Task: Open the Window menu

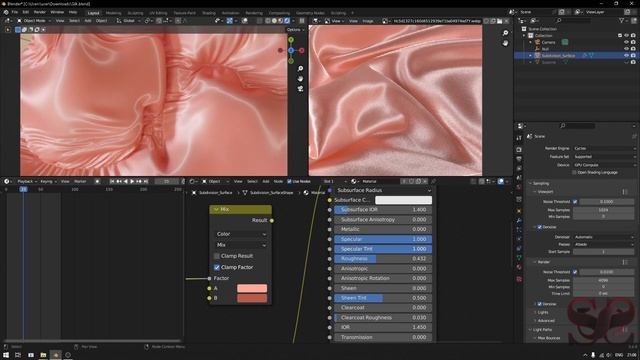Action: coord(57,12)
